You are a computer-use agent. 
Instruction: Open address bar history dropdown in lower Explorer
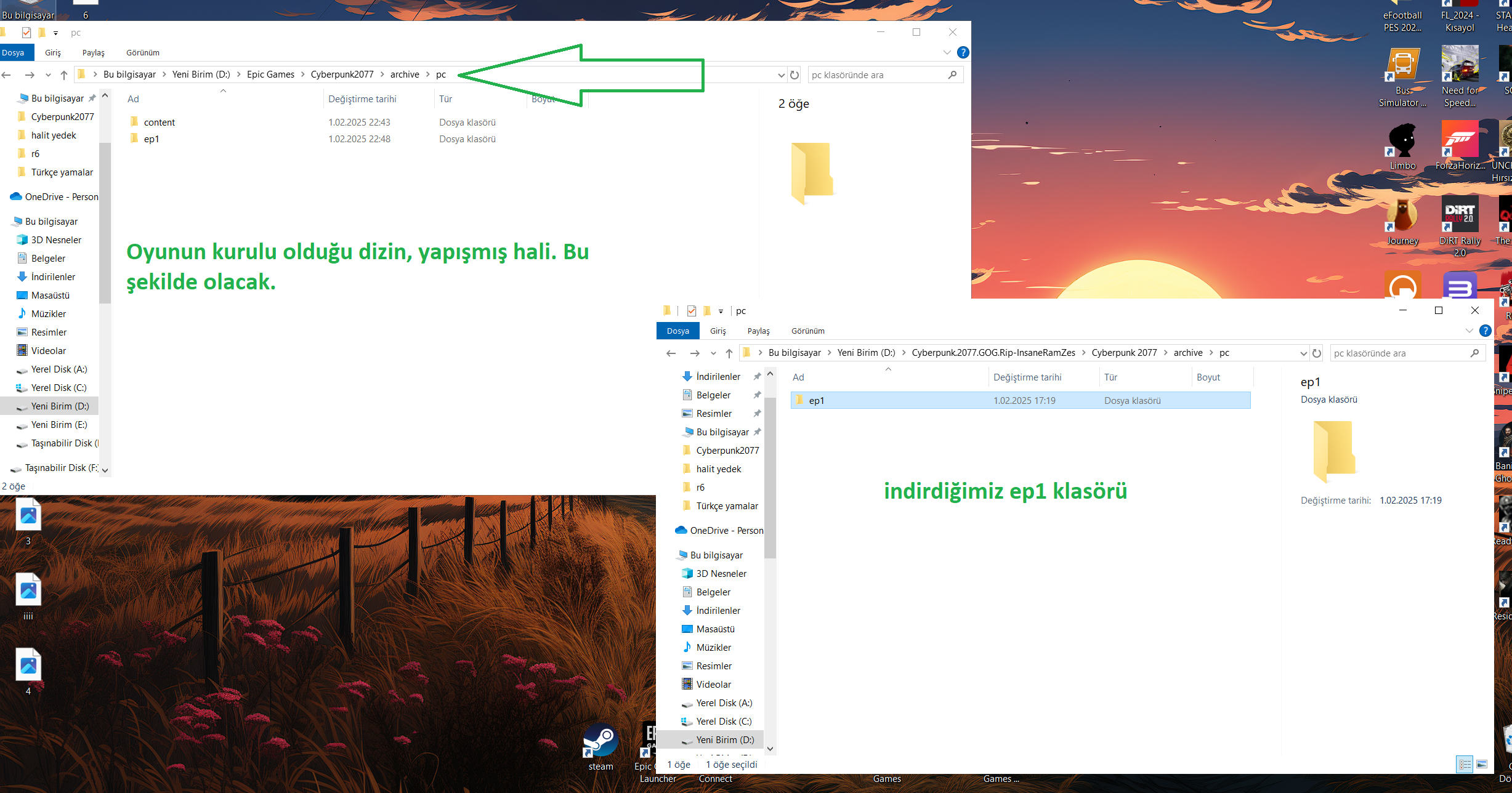(x=1303, y=353)
